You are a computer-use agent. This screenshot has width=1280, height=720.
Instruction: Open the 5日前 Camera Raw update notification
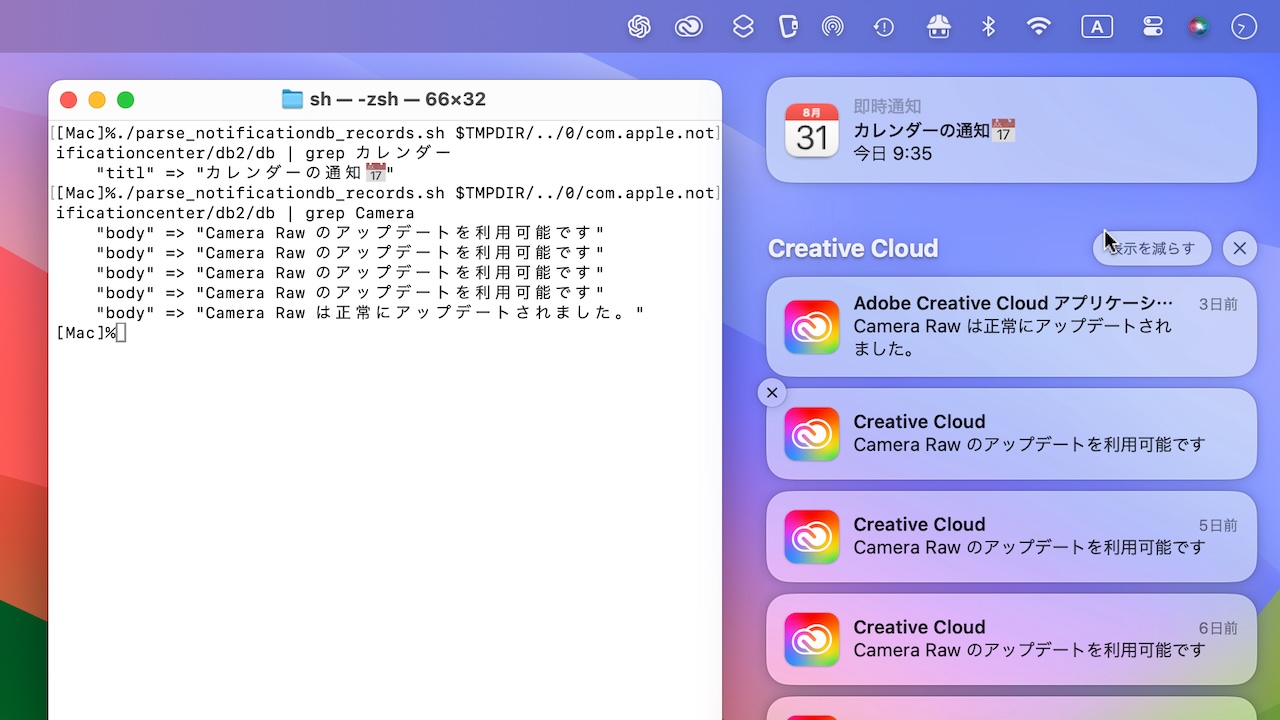[x=1011, y=537]
